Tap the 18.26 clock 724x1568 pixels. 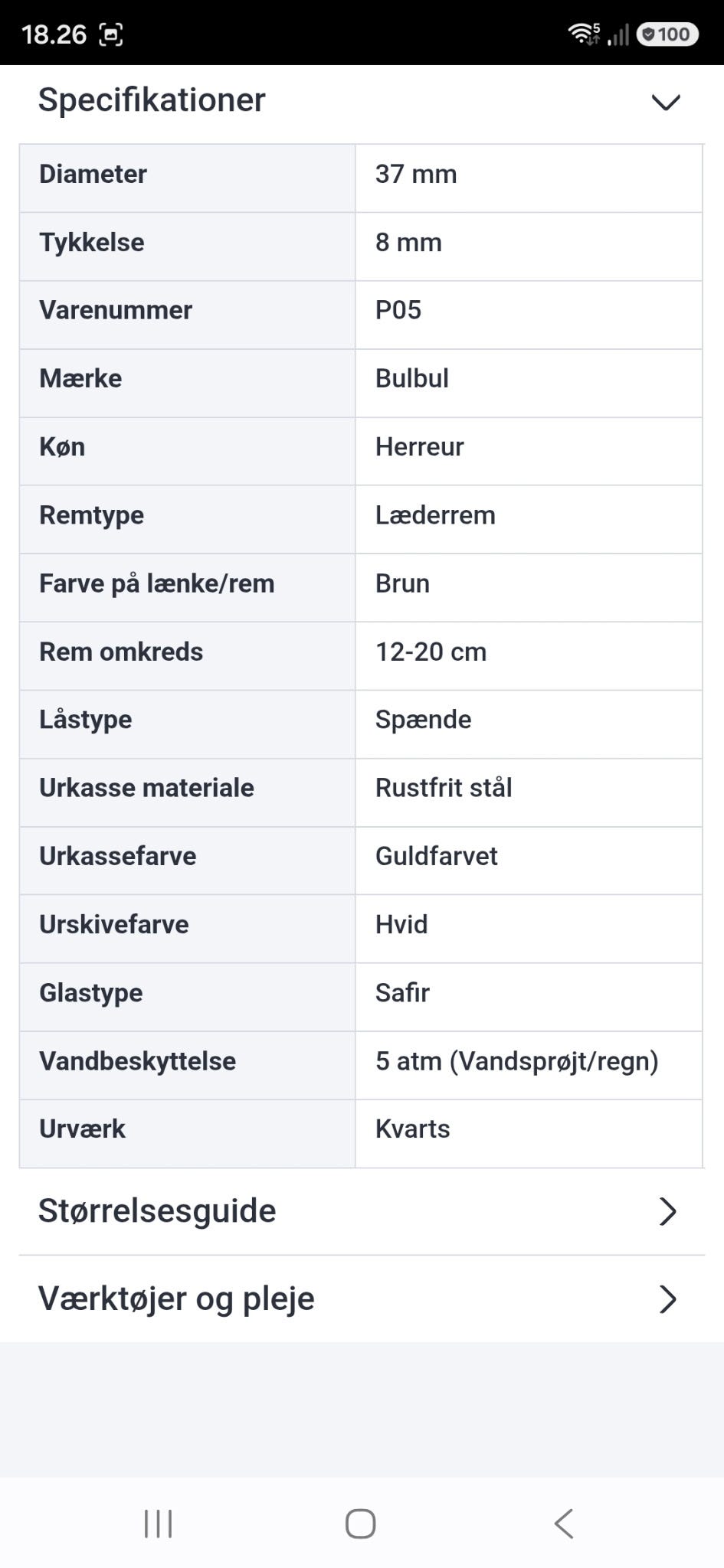[54, 34]
